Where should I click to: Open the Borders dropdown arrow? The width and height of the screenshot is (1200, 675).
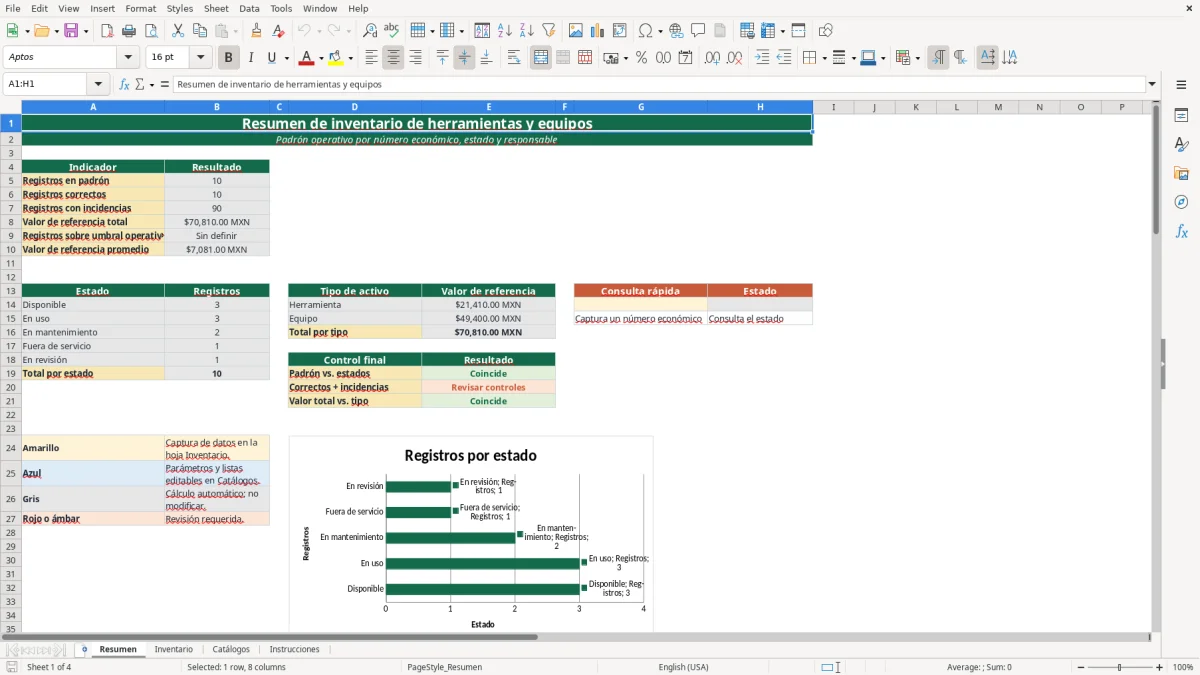pos(823,58)
